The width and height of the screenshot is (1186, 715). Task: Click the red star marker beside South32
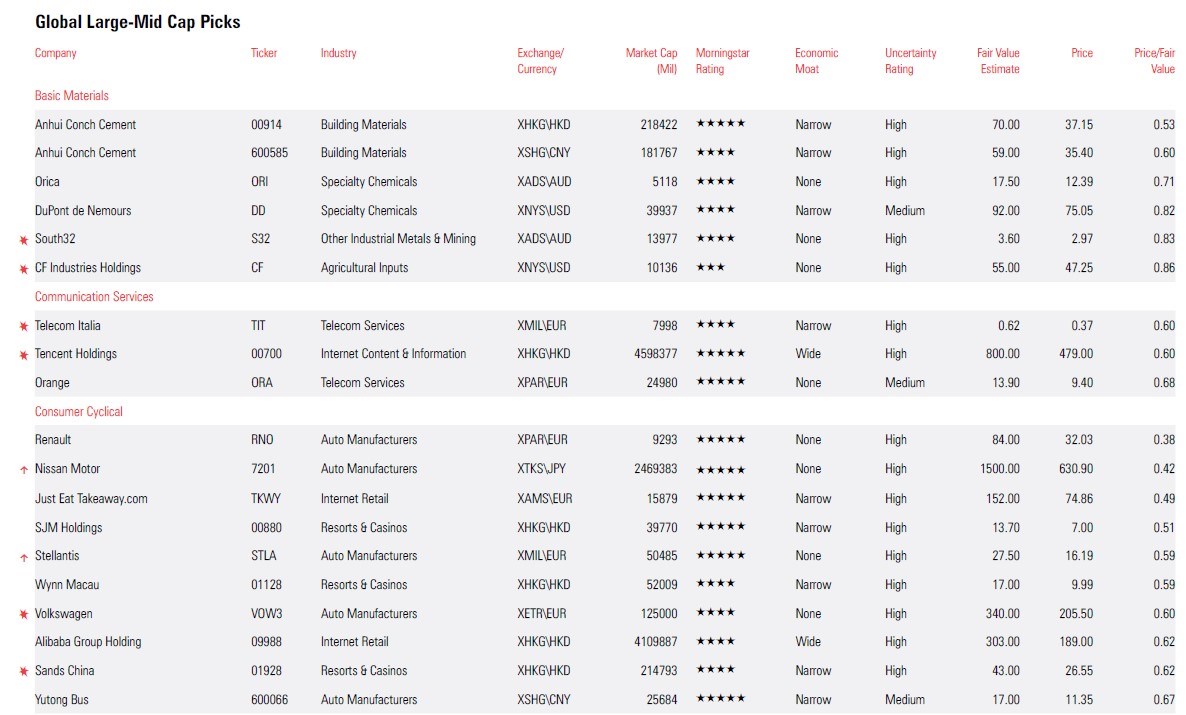(x=24, y=240)
